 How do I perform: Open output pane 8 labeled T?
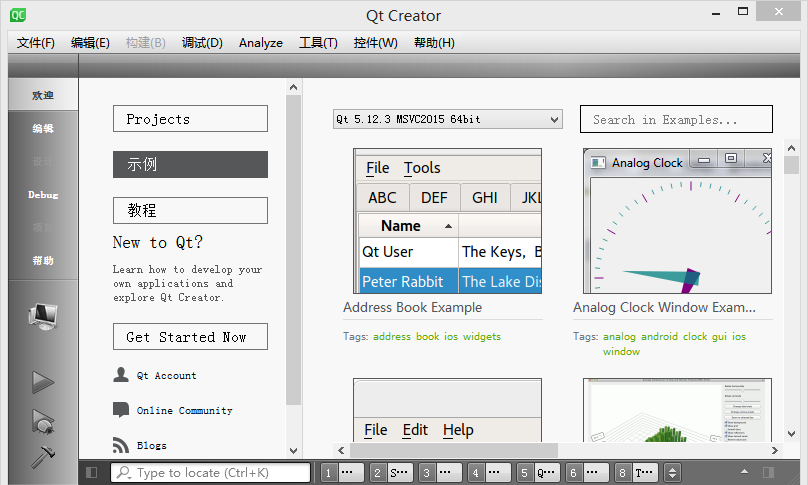pos(636,473)
